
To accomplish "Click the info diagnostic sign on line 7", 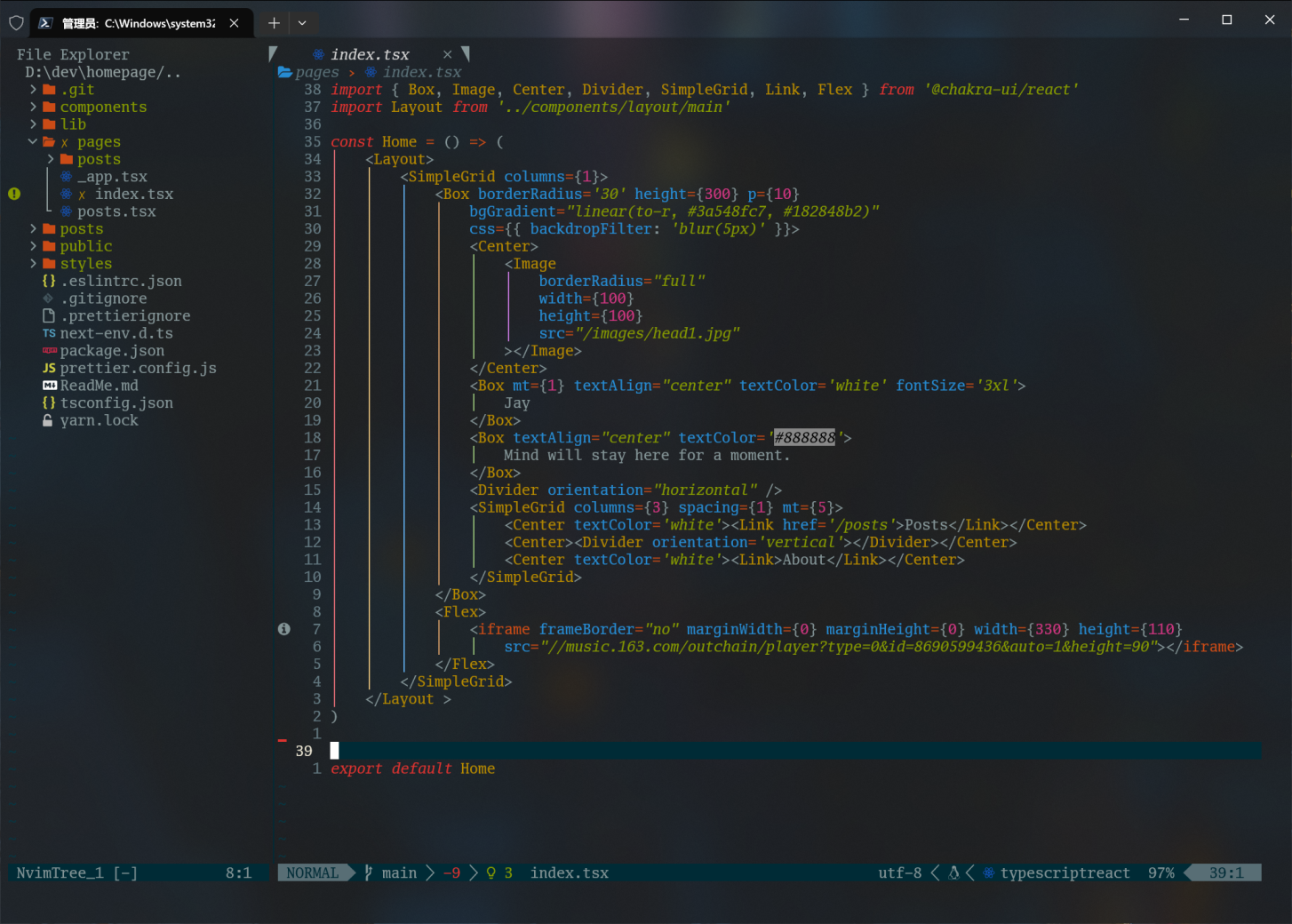I will coord(284,629).
